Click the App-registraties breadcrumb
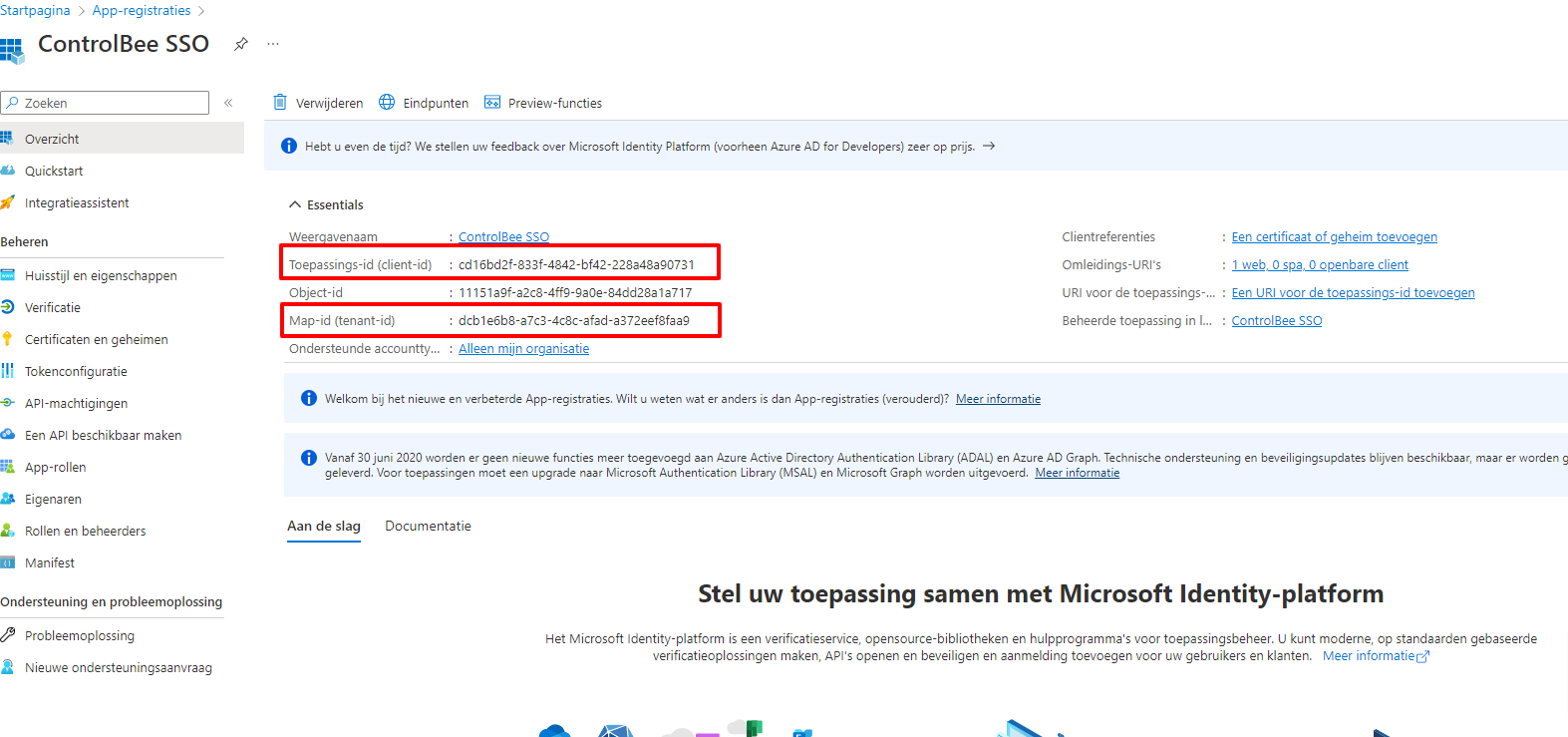Image resolution: width=1568 pixels, height=737 pixels. [x=142, y=10]
